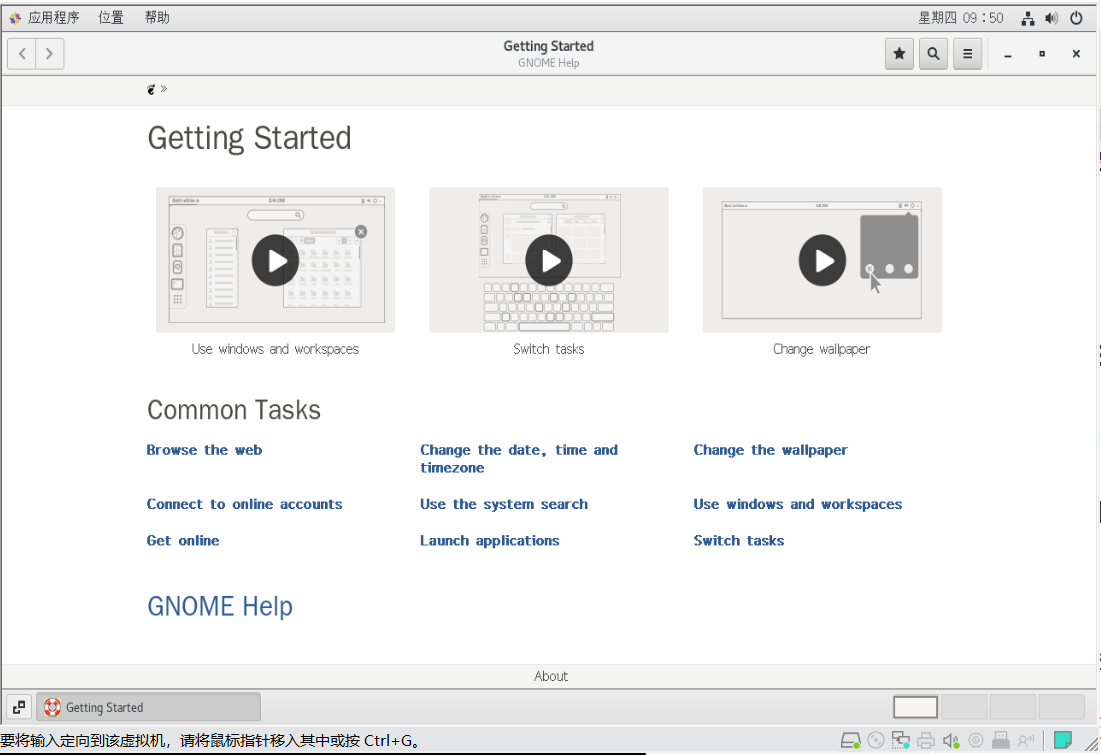Click the VM printer status icon

pyautogui.click(x=926, y=740)
